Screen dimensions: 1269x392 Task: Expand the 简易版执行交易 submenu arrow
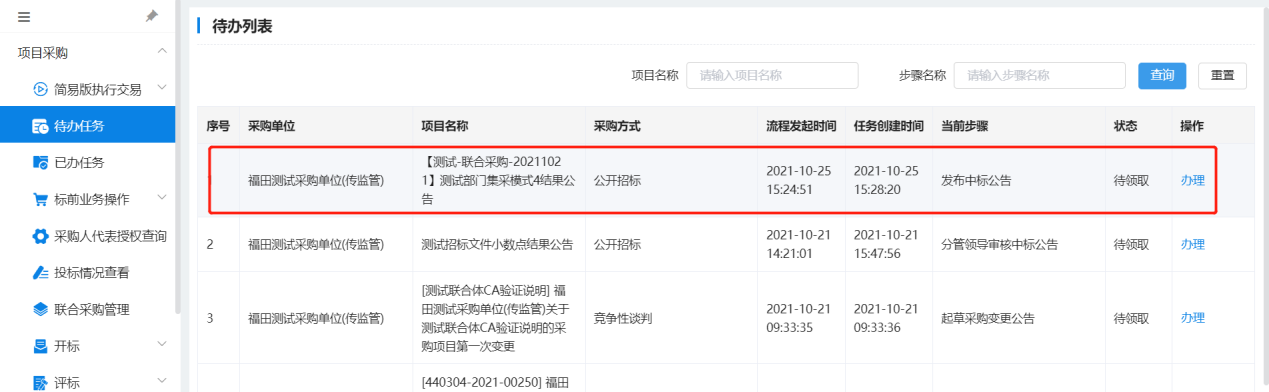pos(162,89)
